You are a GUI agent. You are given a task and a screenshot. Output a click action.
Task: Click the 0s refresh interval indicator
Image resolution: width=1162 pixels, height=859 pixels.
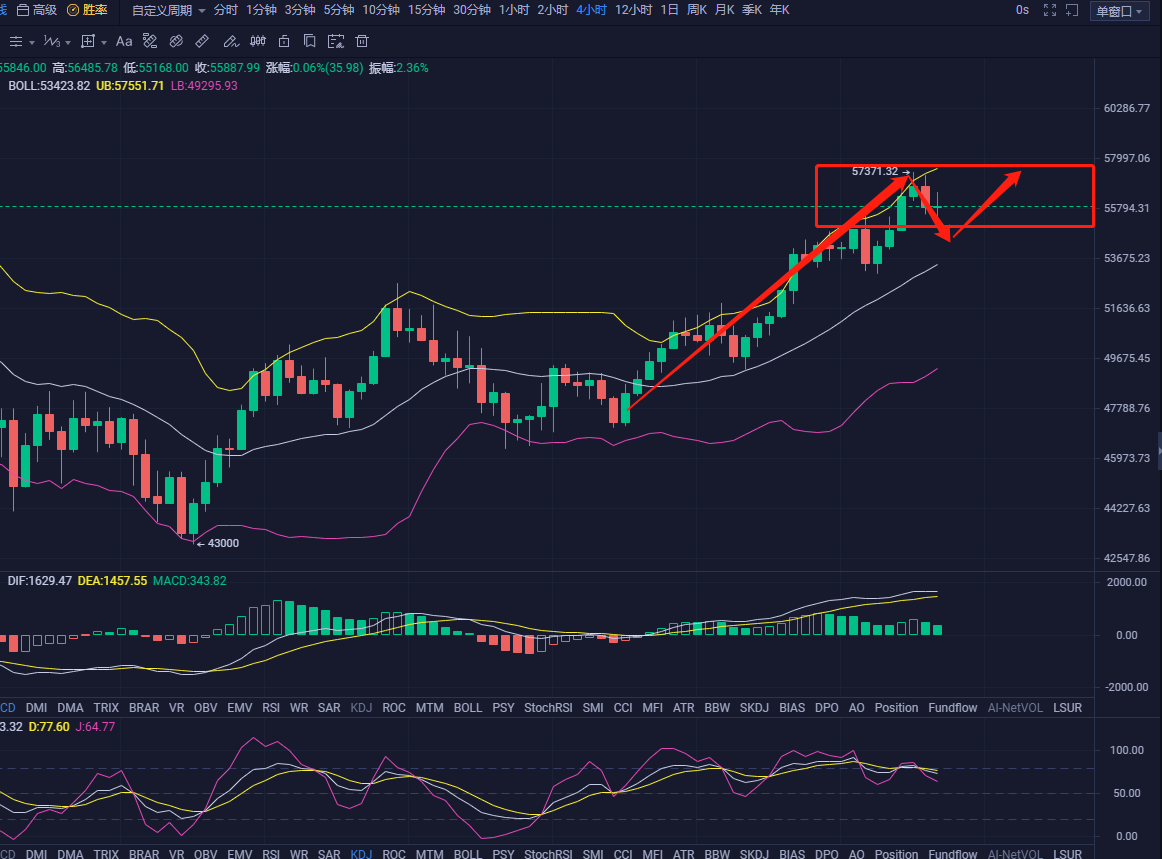point(1023,10)
